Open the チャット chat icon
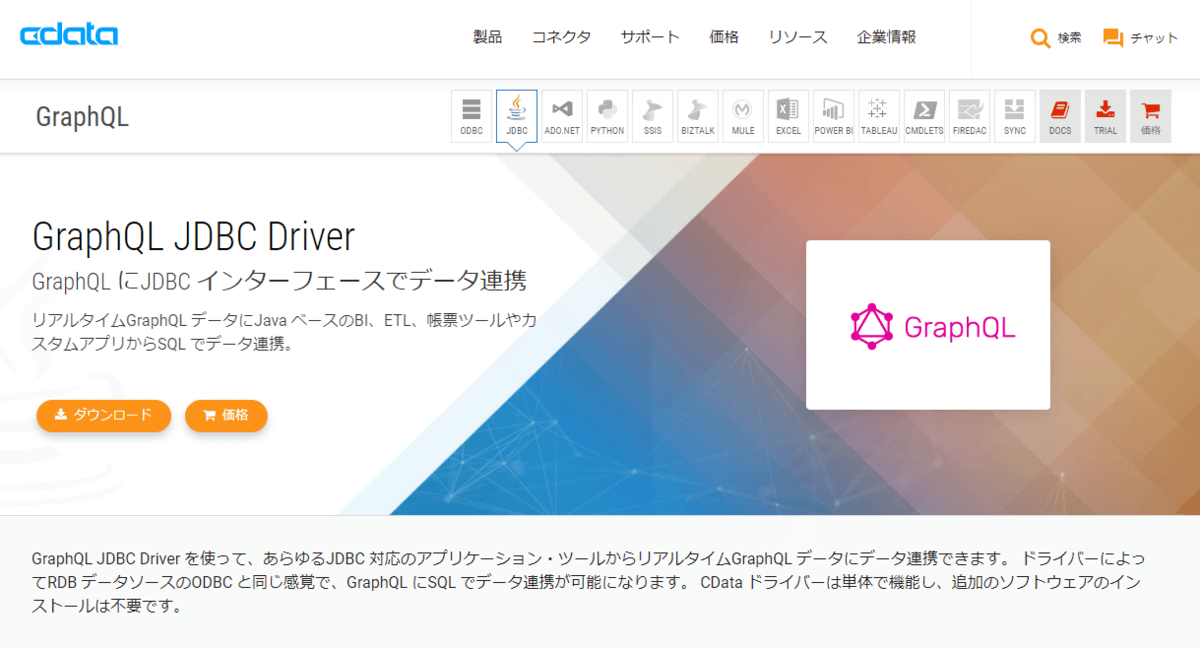 [1113, 38]
